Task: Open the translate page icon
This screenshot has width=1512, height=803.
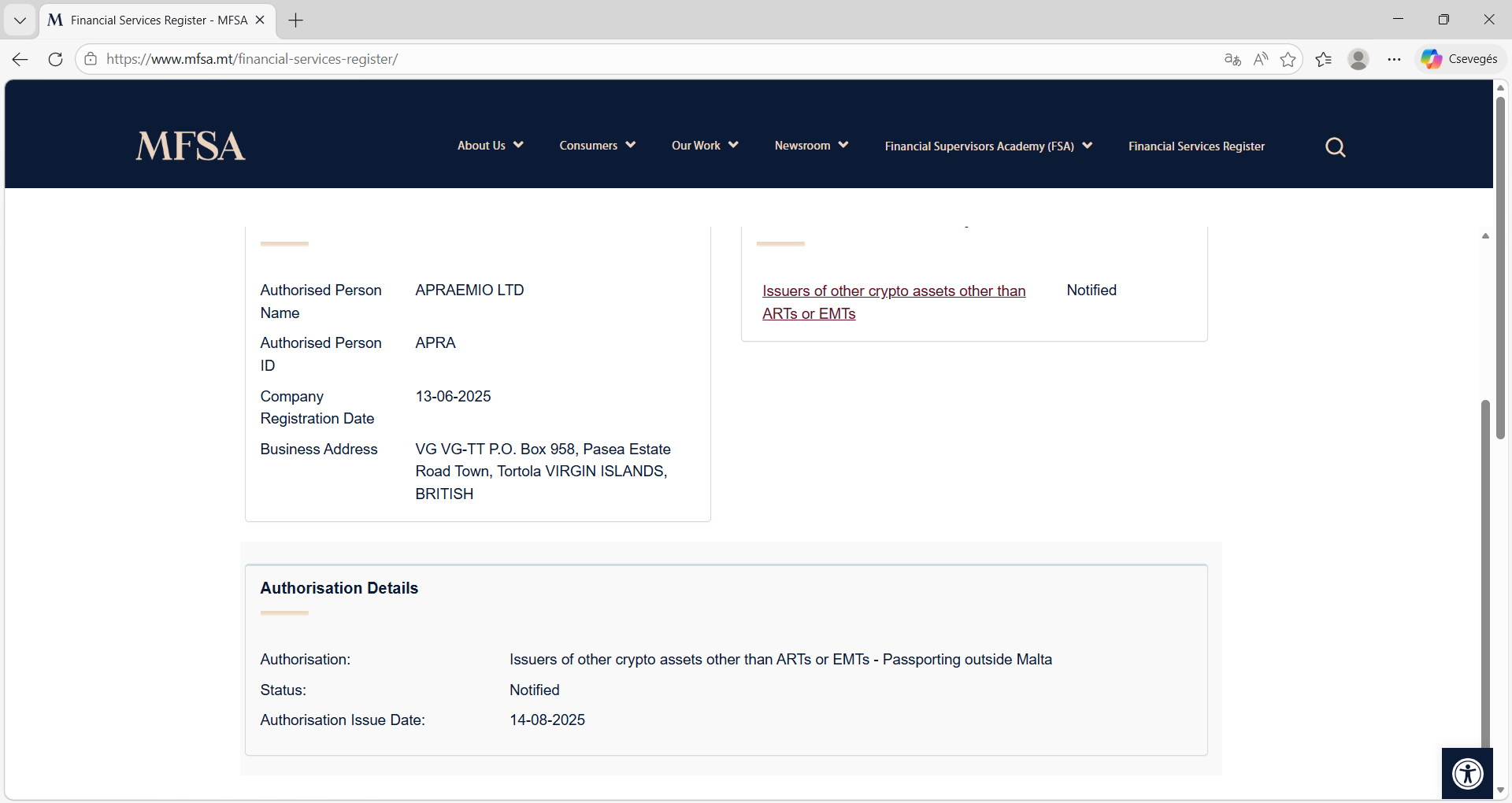Action: (x=1232, y=59)
